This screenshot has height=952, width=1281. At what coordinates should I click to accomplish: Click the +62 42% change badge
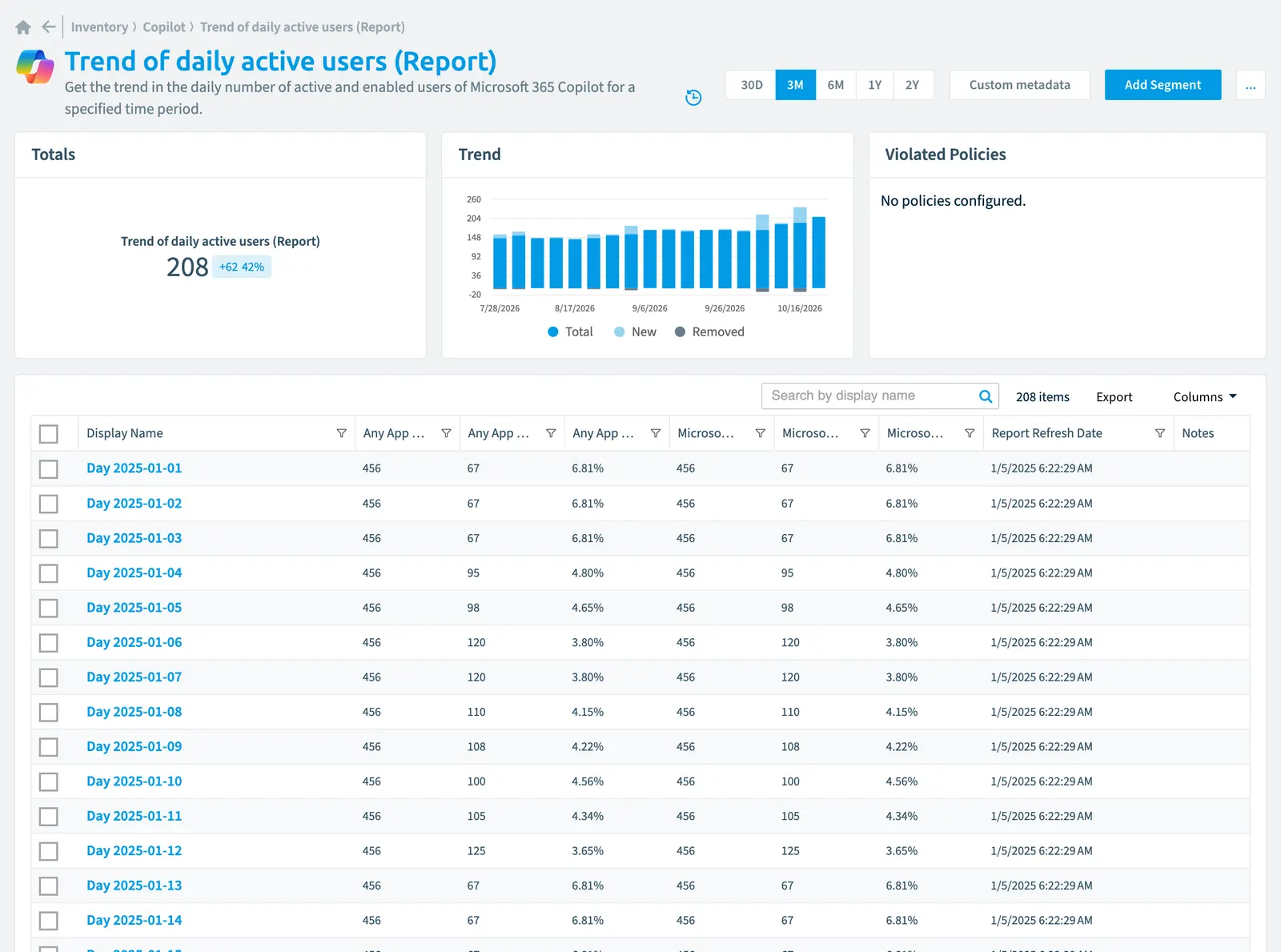tap(242, 267)
